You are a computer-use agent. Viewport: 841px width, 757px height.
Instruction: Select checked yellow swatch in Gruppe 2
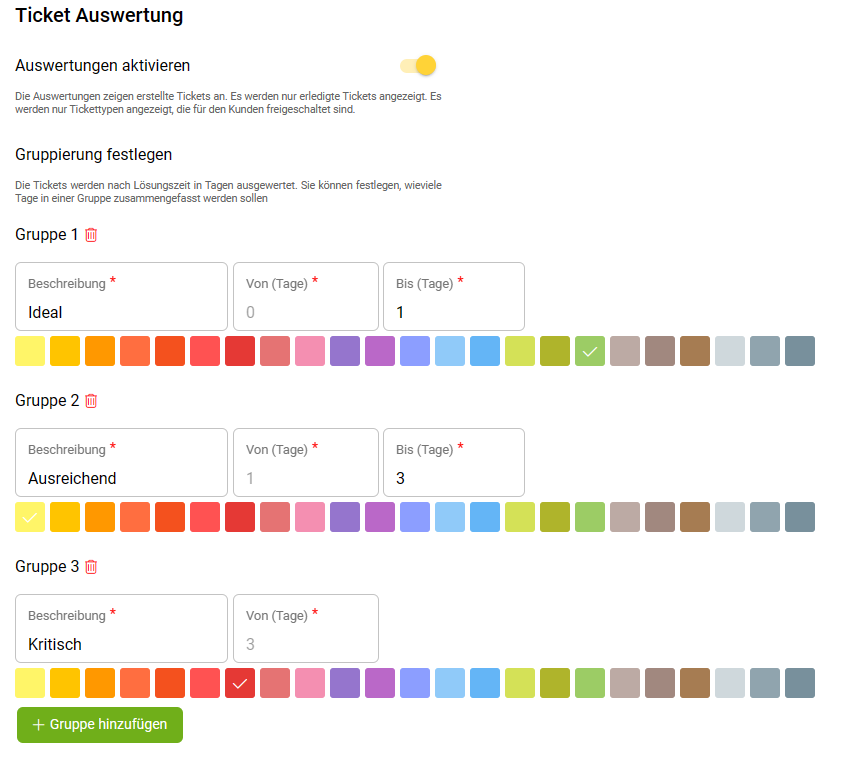30,517
